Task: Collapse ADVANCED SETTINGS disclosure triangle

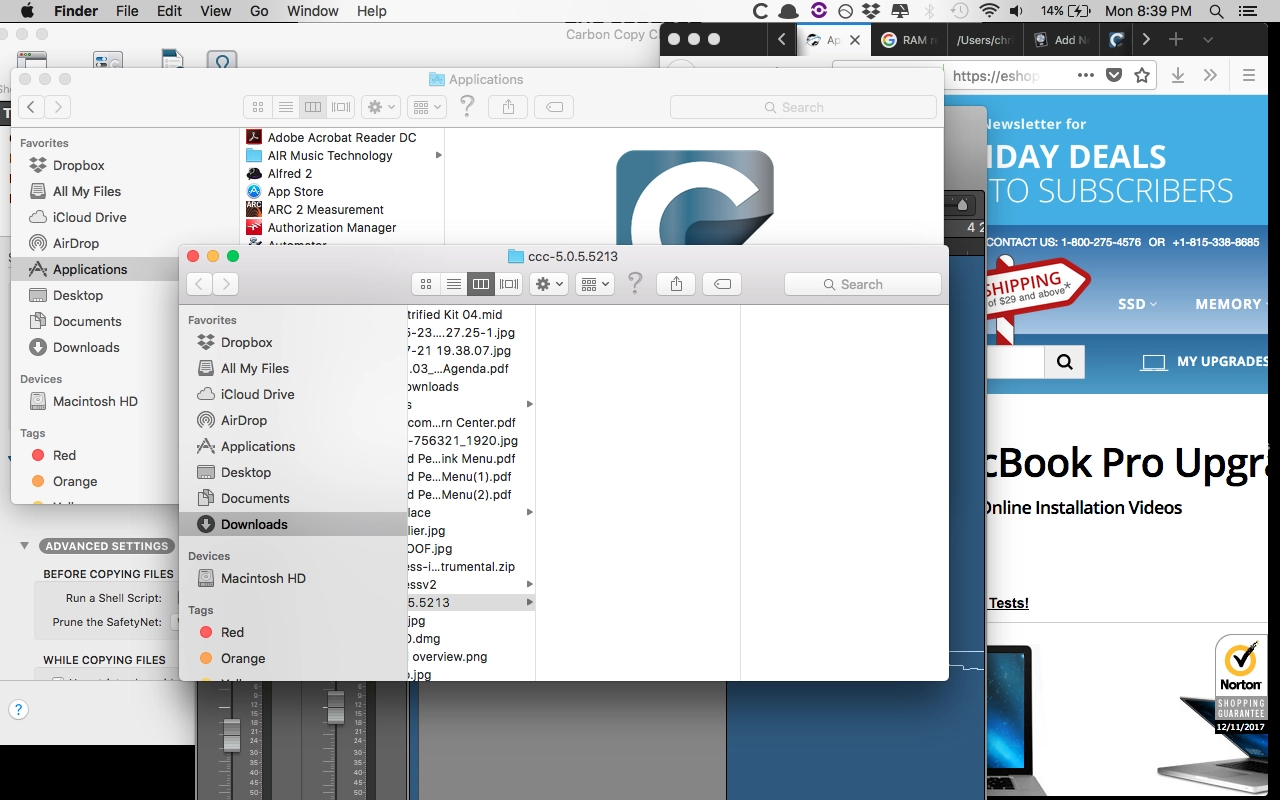Action: click(25, 546)
